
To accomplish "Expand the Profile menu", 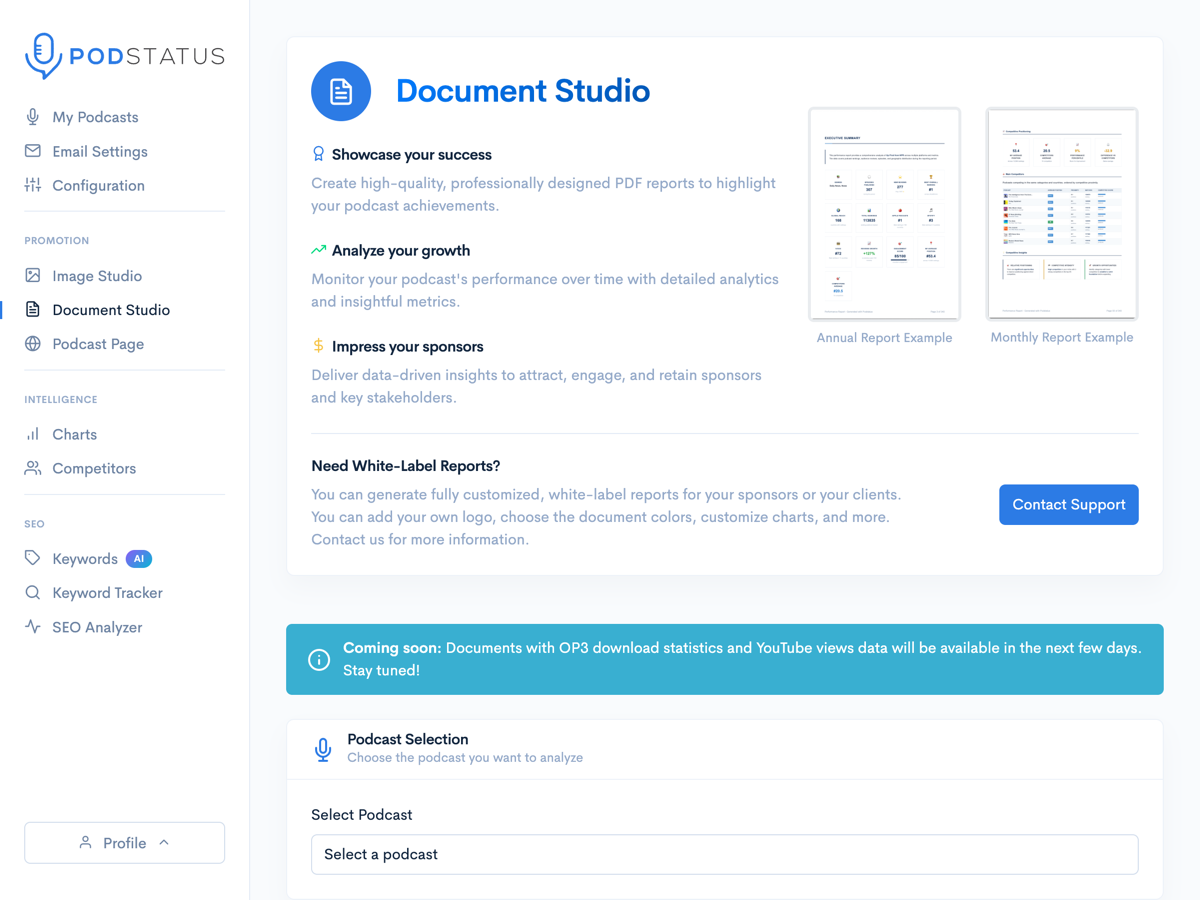I will click(x=124, y=842).
